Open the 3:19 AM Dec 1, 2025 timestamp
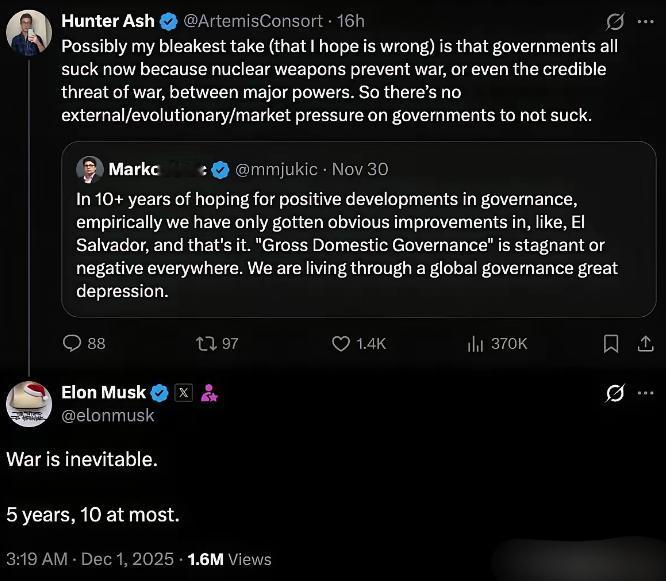This screenshot has width=666, height=581. 89,559
